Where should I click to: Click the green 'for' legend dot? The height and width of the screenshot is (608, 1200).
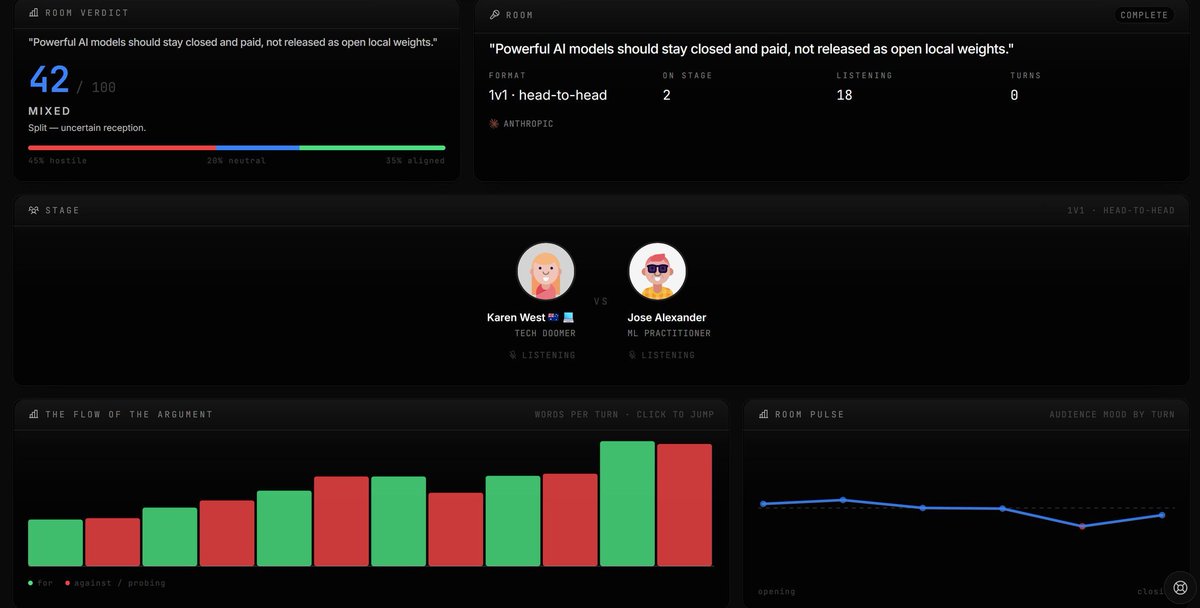[31, 583]
